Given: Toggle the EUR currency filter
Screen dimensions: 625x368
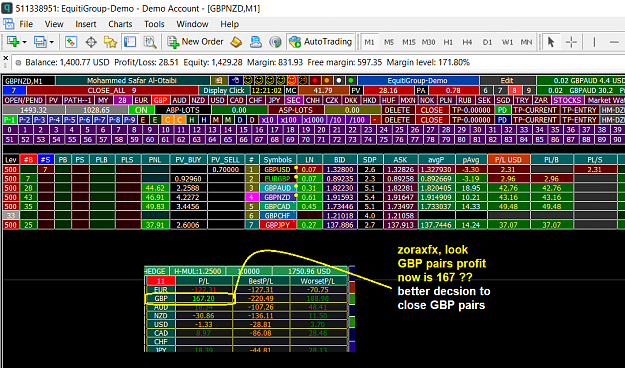Looking at the screenshot, I should point(141,100).
